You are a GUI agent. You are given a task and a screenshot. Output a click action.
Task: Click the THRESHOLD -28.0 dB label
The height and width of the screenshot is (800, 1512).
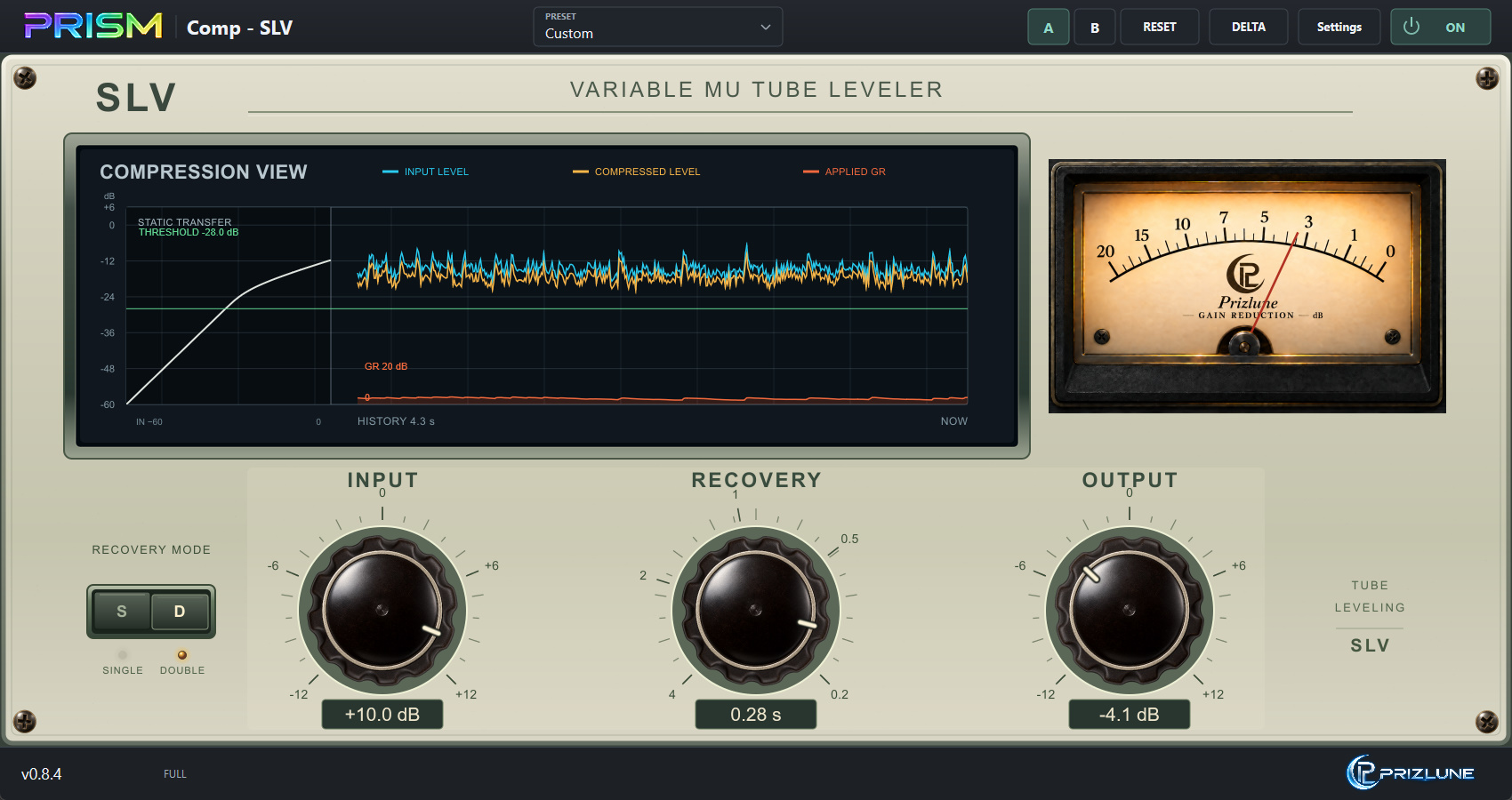pyautogui.click(x=189, y=233)
